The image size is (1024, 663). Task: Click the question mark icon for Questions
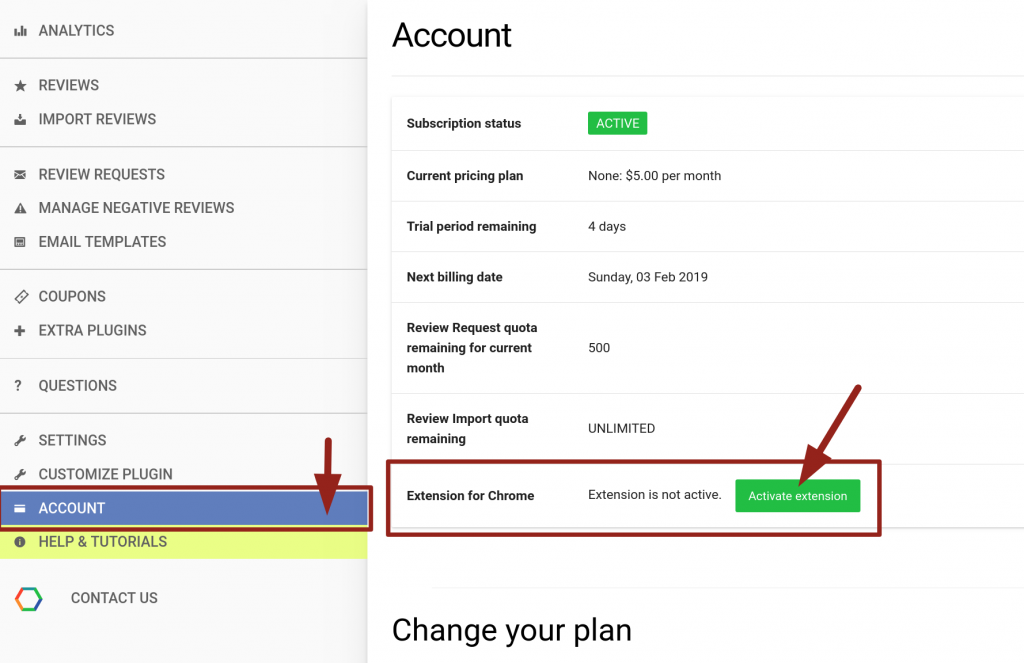(18, 385)
